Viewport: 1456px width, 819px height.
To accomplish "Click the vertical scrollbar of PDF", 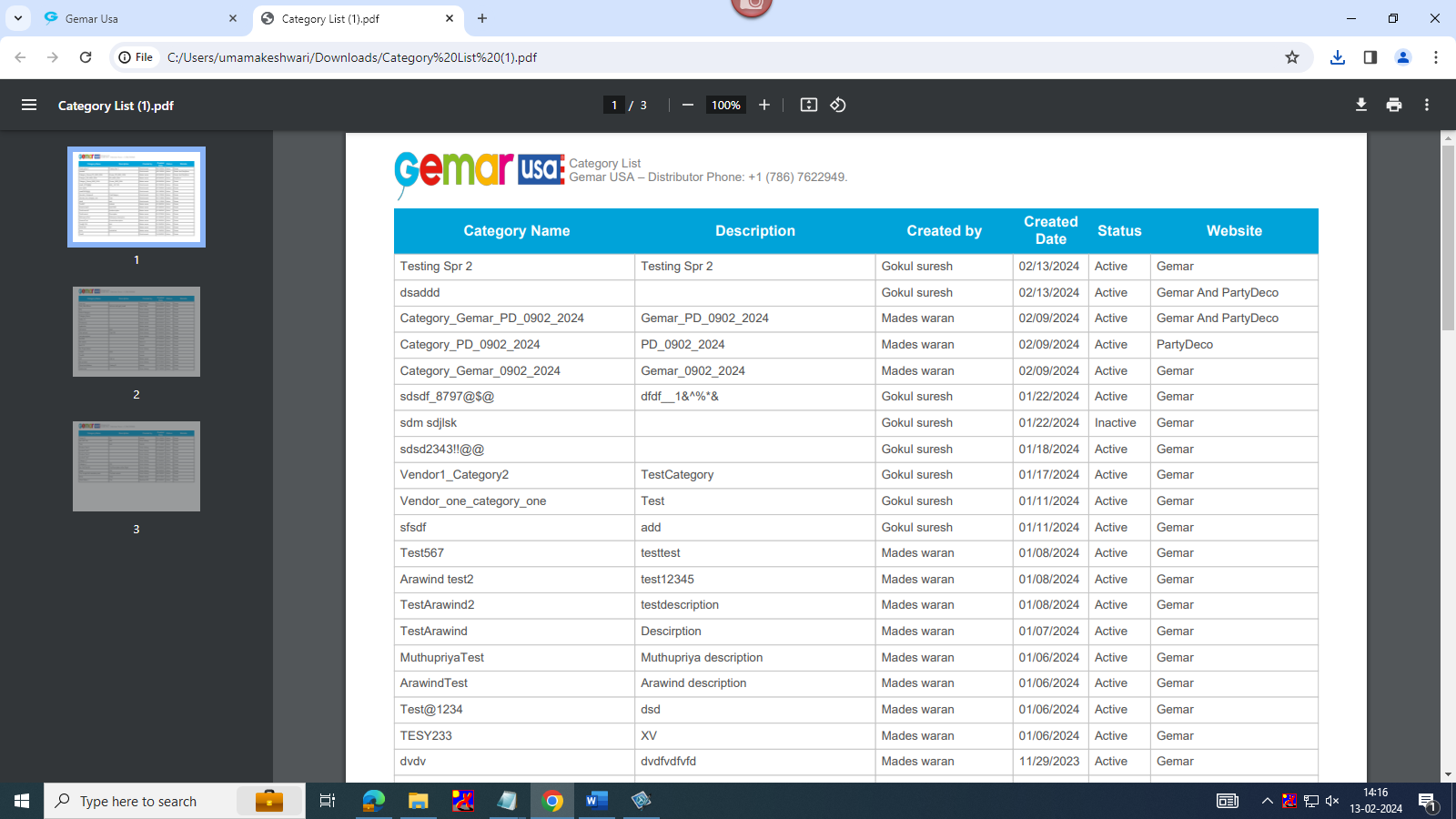I will [x=1448, y=237].
